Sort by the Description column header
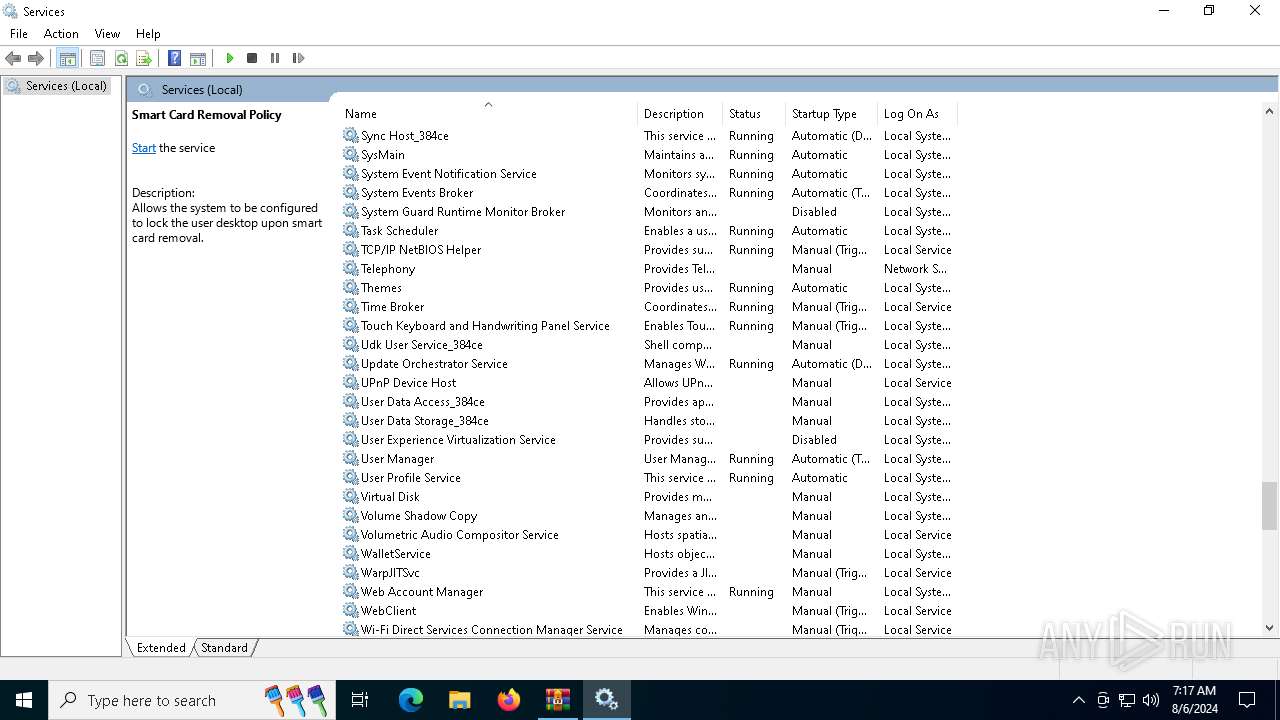 [680, 114]
